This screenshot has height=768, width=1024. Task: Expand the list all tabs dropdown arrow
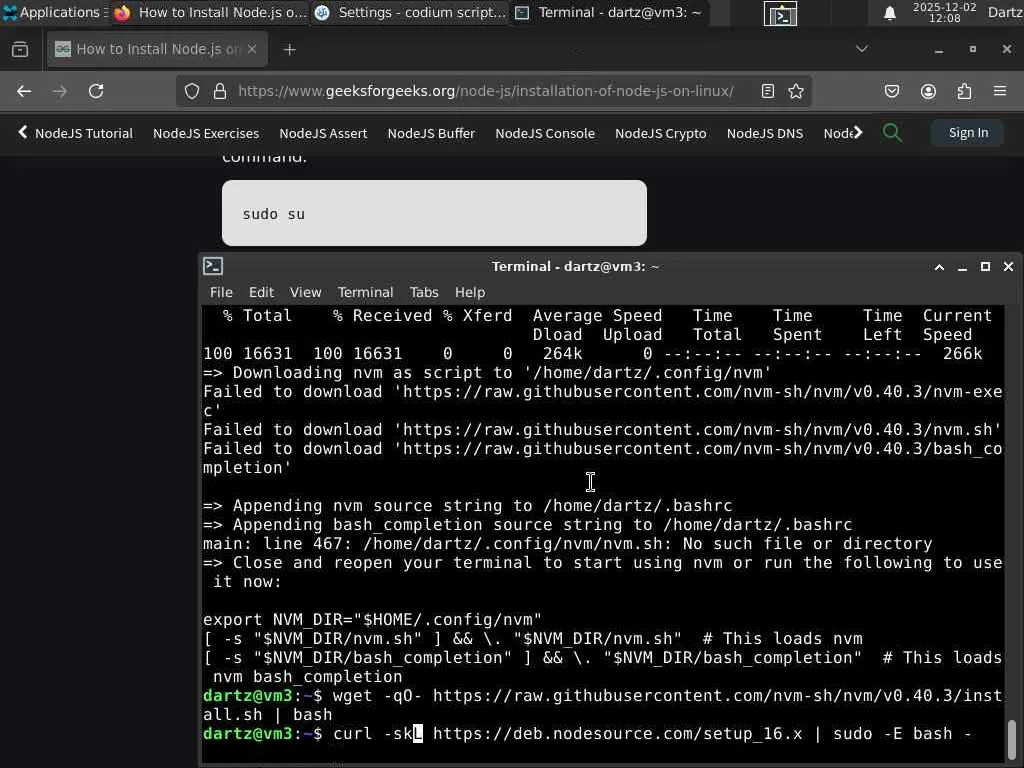pos(862,49)
